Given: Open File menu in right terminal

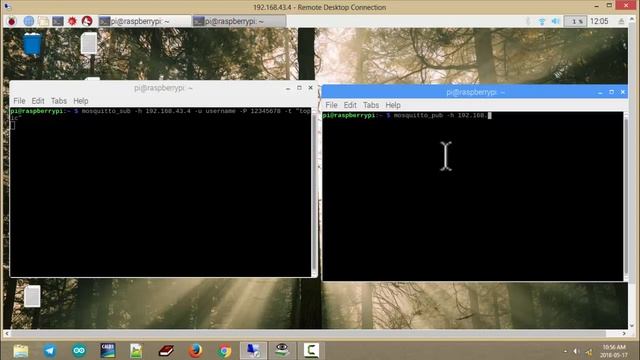Looking at the screenshot, I should [x=331, y=105].
